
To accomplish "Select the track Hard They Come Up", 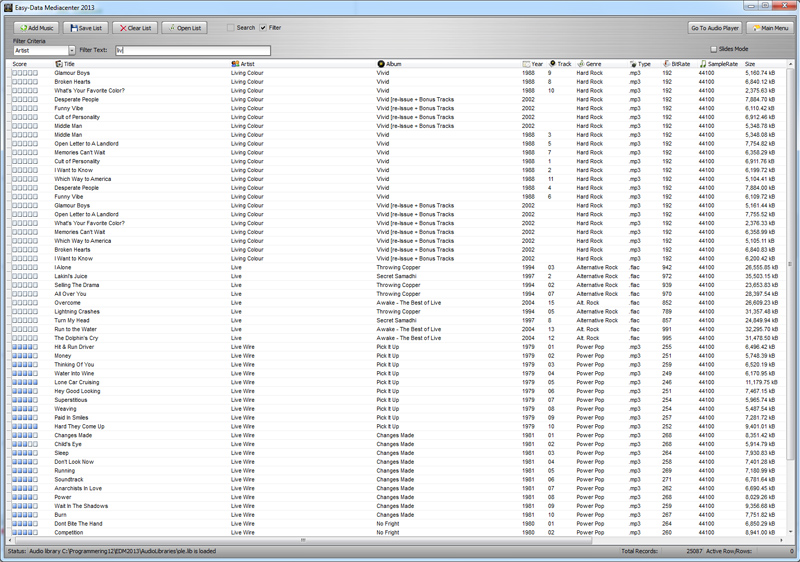I will 80,427.
